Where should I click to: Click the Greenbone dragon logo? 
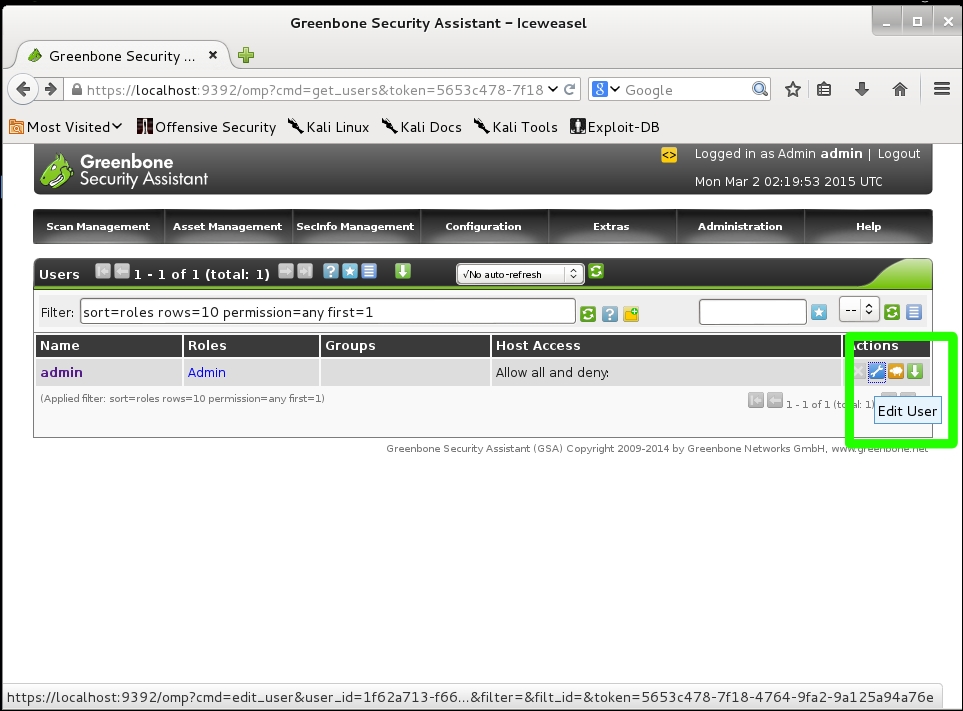(x=56, y=170)
